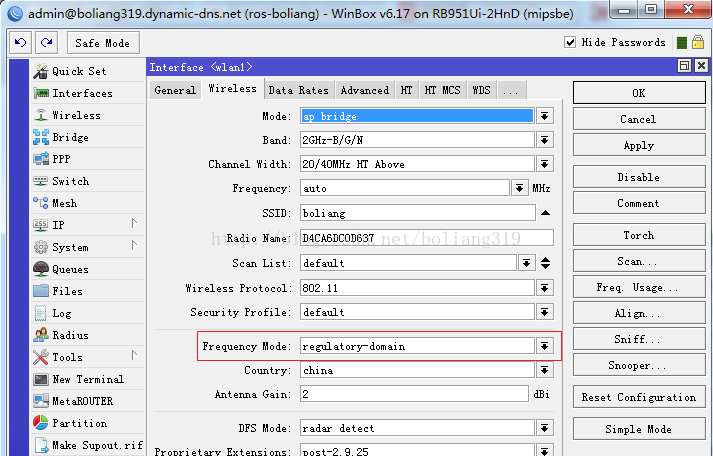Viewport: 713px width, 456px height.
Task: Toggle the Hide Passwords checkbox
Action: coord(570,42)
